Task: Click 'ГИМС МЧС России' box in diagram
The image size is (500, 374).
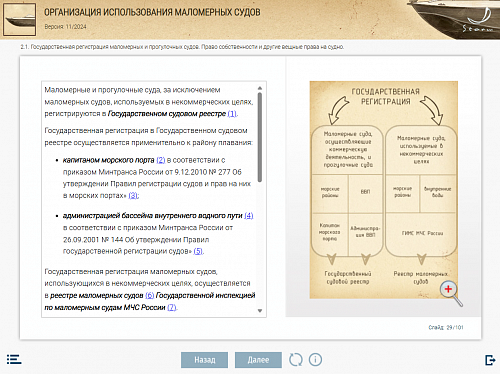Action: coord(422,233)
